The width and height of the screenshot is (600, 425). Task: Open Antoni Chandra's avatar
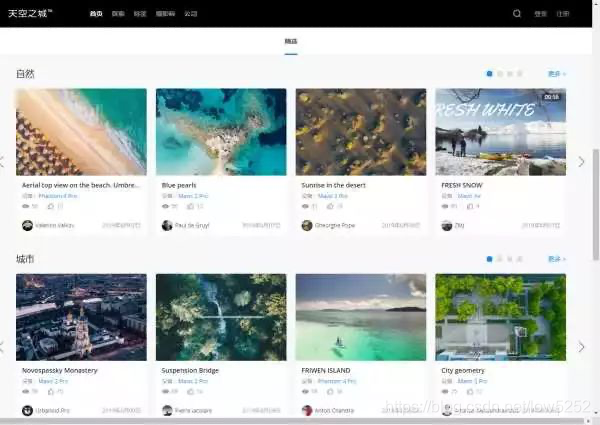click(307, 410)
